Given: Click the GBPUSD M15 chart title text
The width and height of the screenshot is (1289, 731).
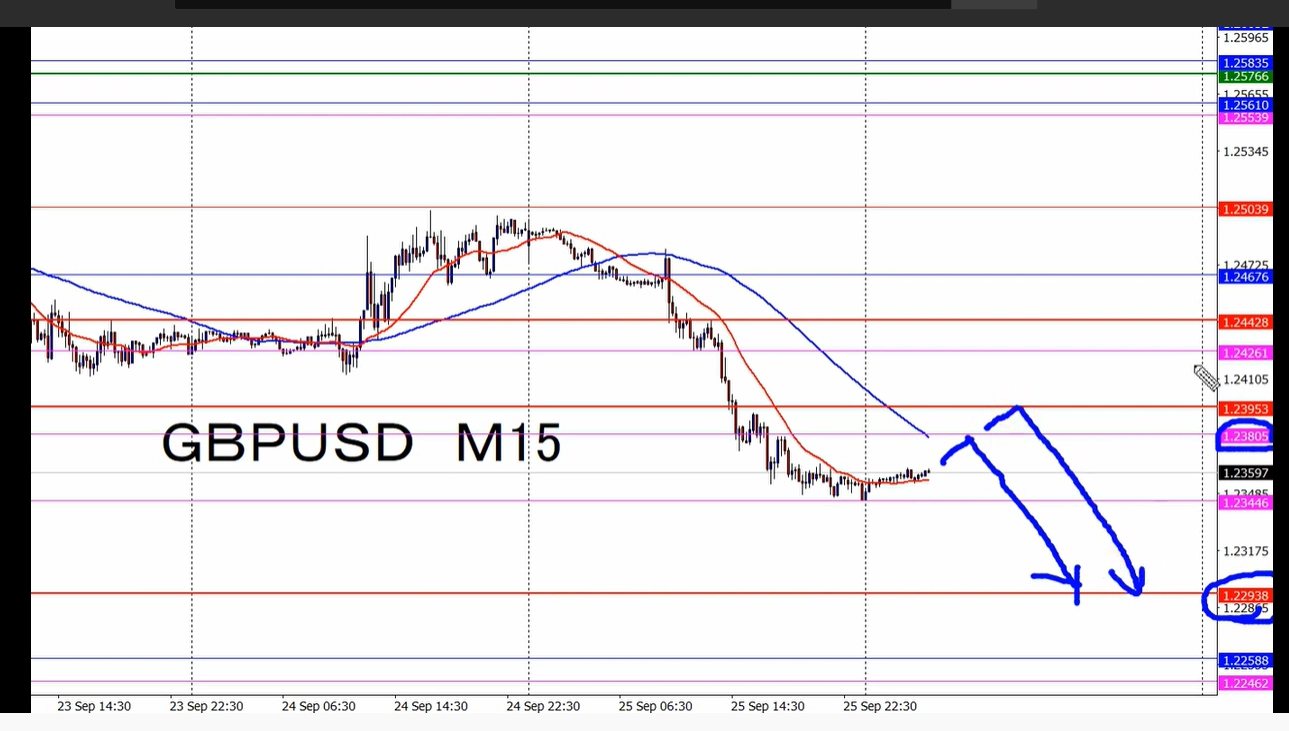Looking at the screenshot, I should point(361,443).
